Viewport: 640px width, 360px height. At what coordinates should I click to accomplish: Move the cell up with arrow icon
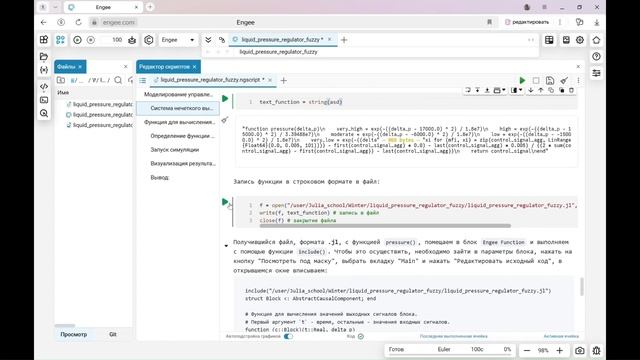pos(541,90)
